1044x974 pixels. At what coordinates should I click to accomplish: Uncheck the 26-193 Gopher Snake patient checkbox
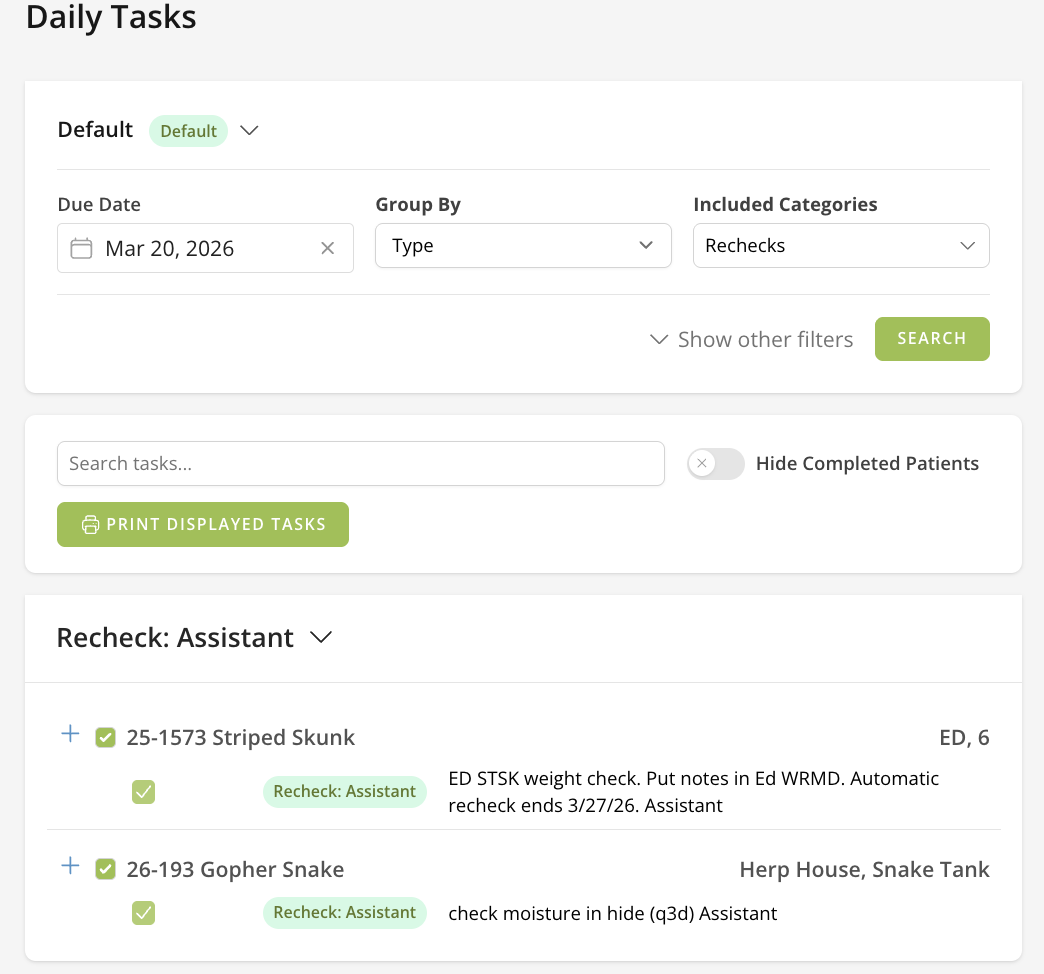[105, 869]
